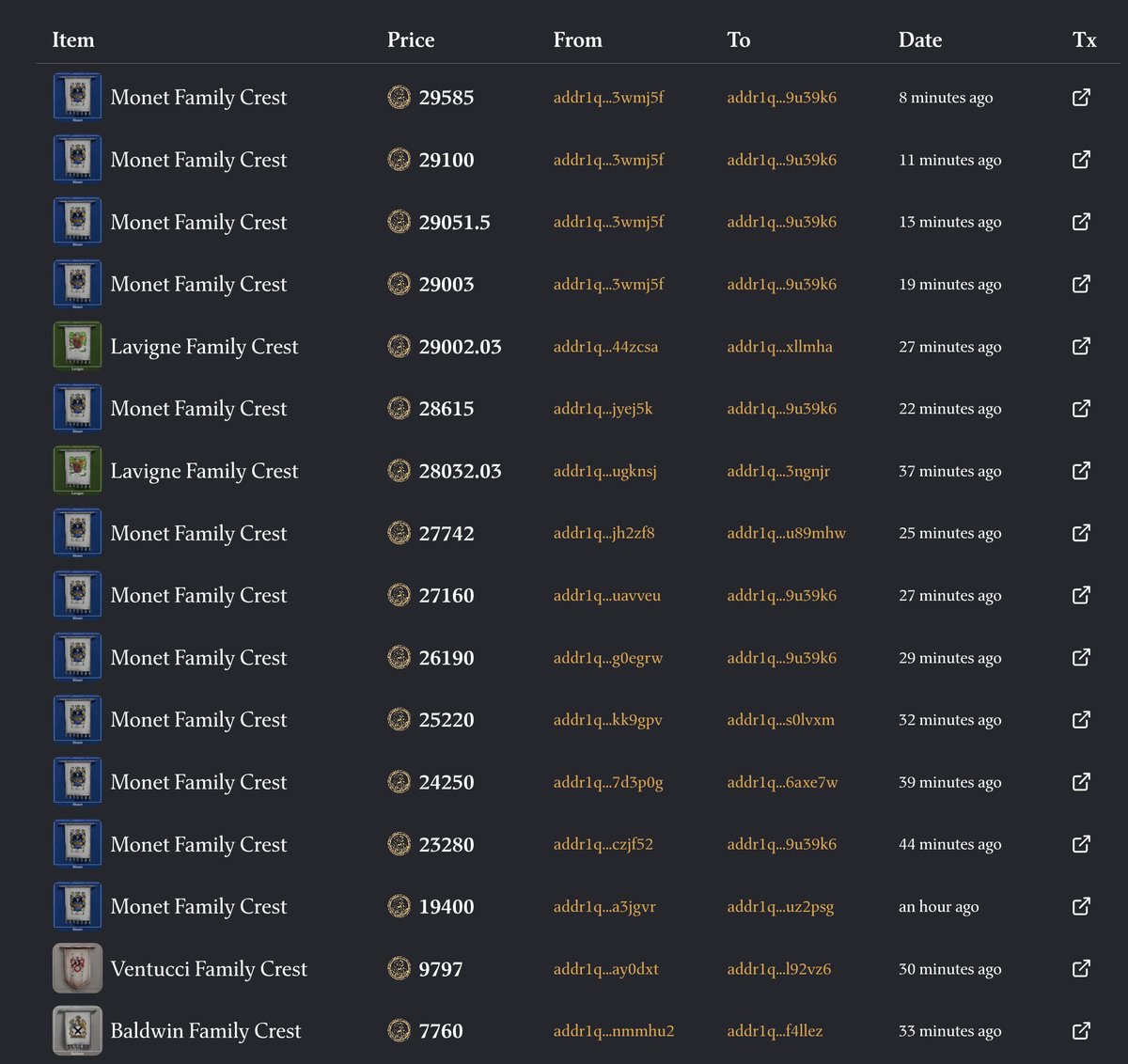Open Lavigne crest thumbnail in the 28032.03 row
The height and width of the screenshot is (1064, 1128).
click(77, 470)
